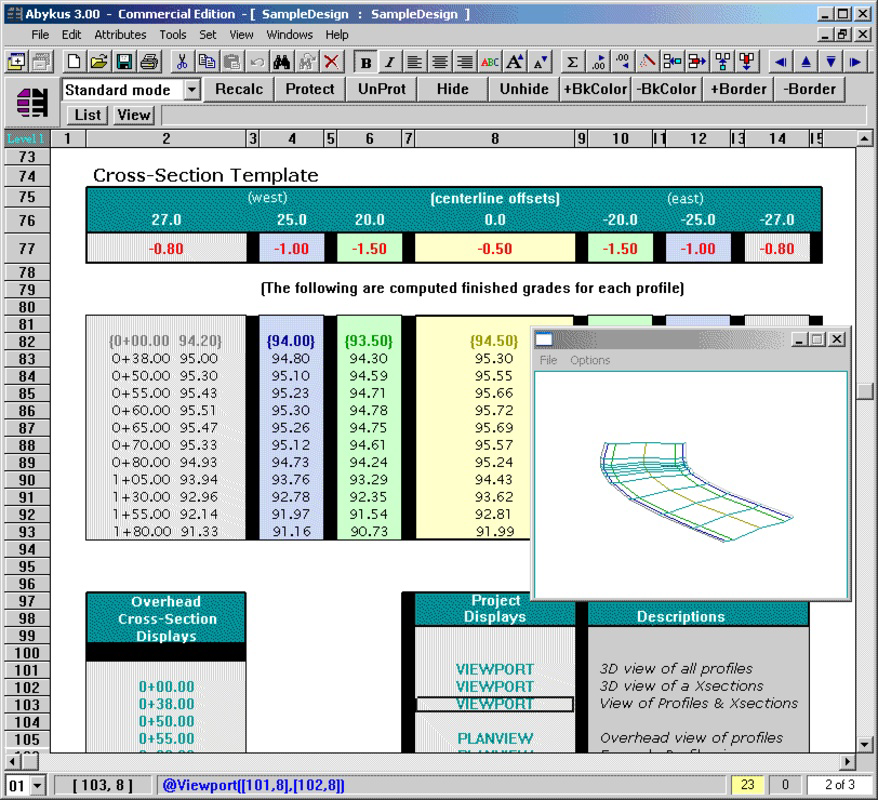Click the -BkColor button

pos(666,89)
